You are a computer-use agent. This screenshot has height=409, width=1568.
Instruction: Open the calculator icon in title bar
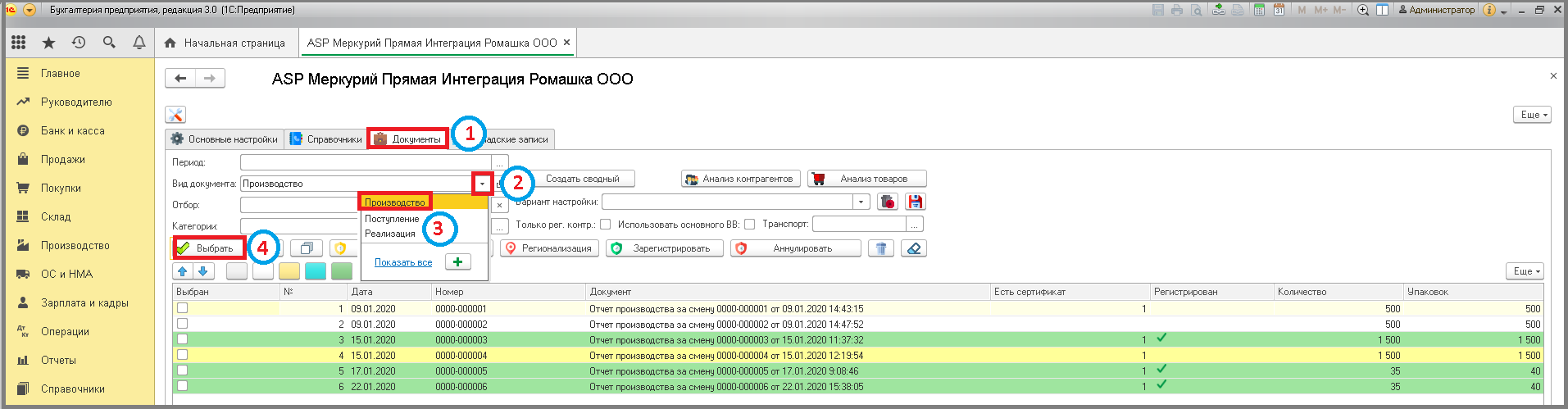tap(1258, 10)
